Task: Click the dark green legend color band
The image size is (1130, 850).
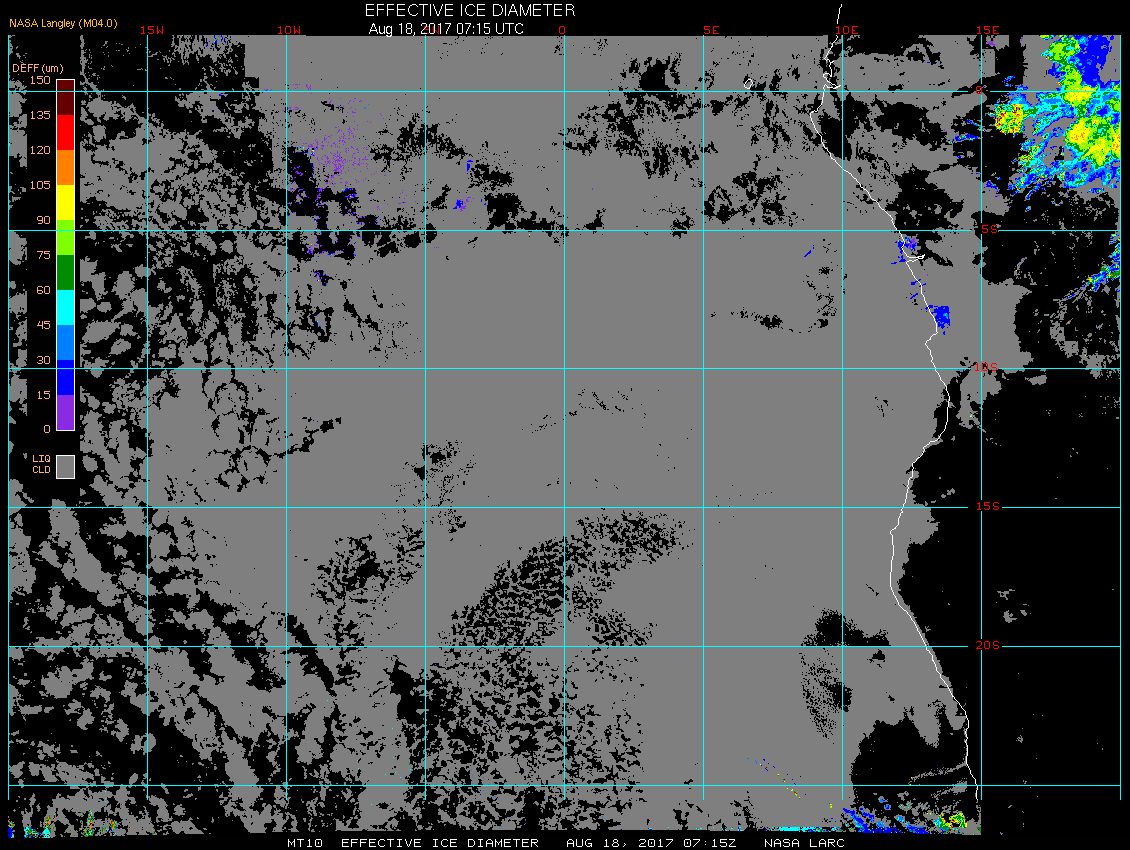Action: point(66,273)
